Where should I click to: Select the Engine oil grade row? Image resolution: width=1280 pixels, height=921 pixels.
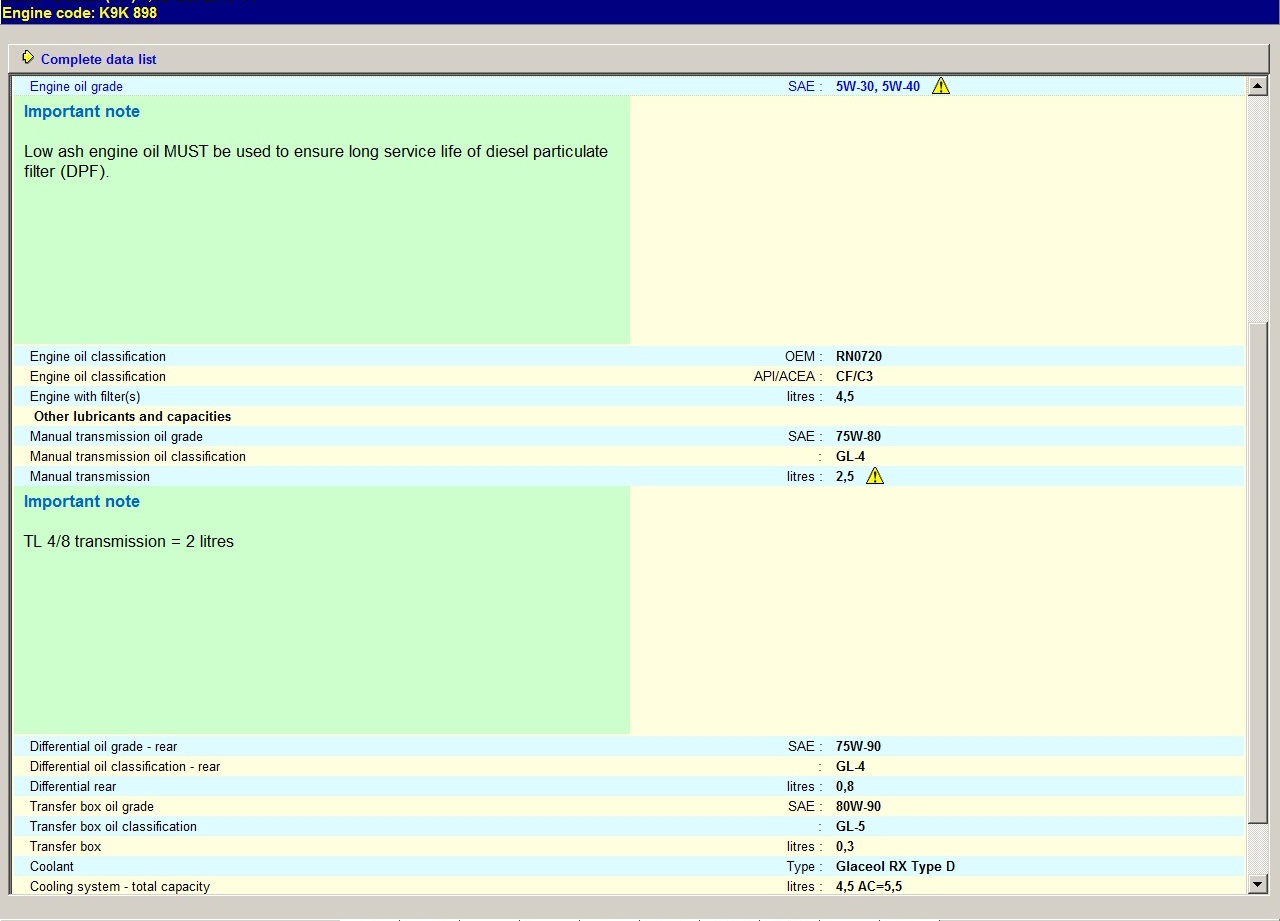click(x=76, y=87)
